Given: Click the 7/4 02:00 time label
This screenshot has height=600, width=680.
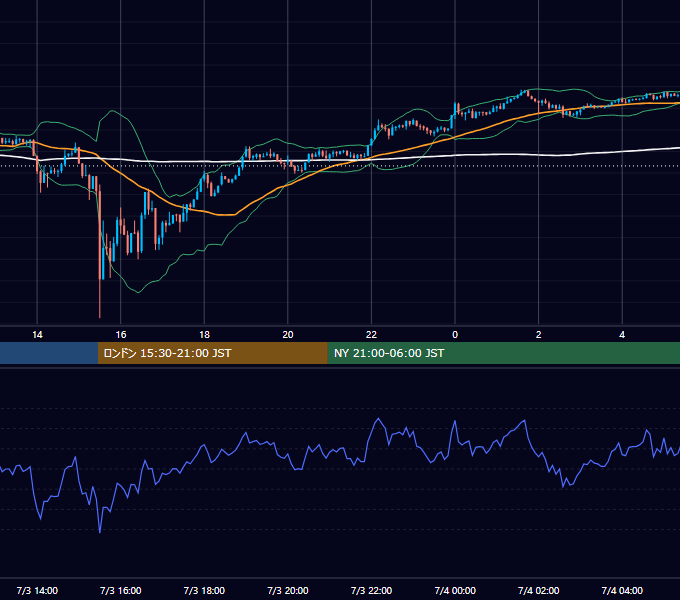Looking at the screenshot, I should (x=539, y=590).
